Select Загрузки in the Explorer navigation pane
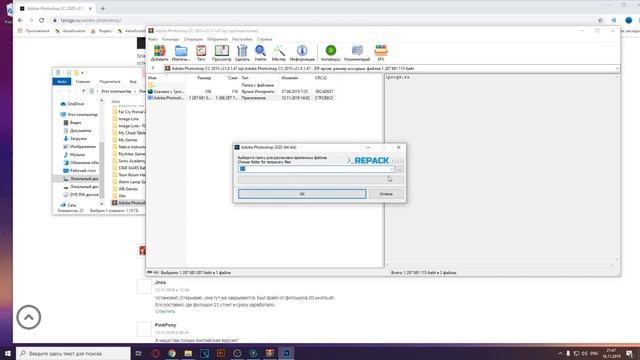640x360 pixels. click(x=75, y=139)
